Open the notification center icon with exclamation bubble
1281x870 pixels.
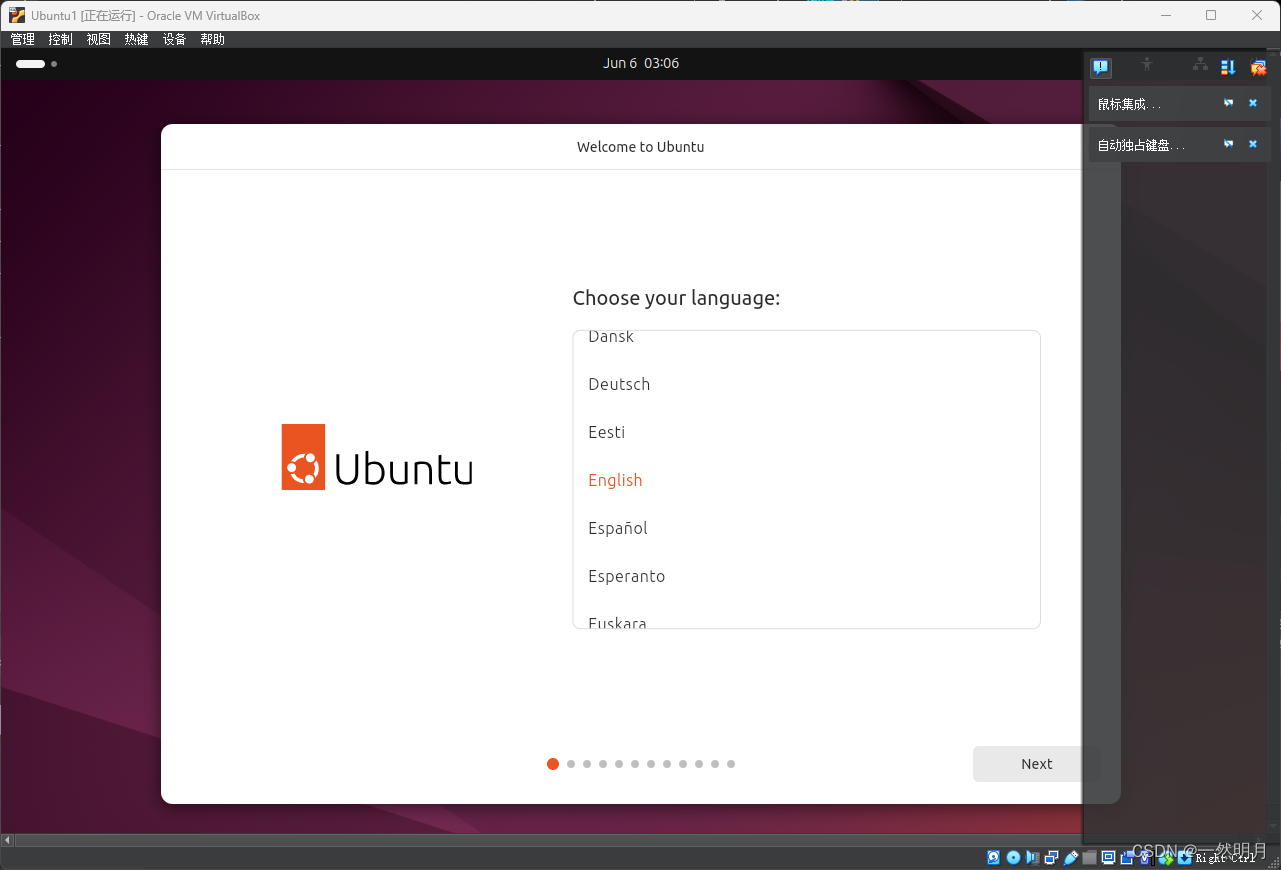point(1100,67)
